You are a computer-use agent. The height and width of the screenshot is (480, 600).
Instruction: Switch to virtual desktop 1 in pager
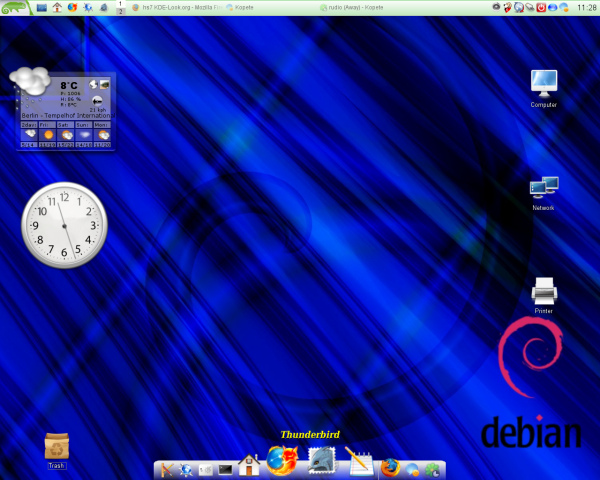click(120, 4)
